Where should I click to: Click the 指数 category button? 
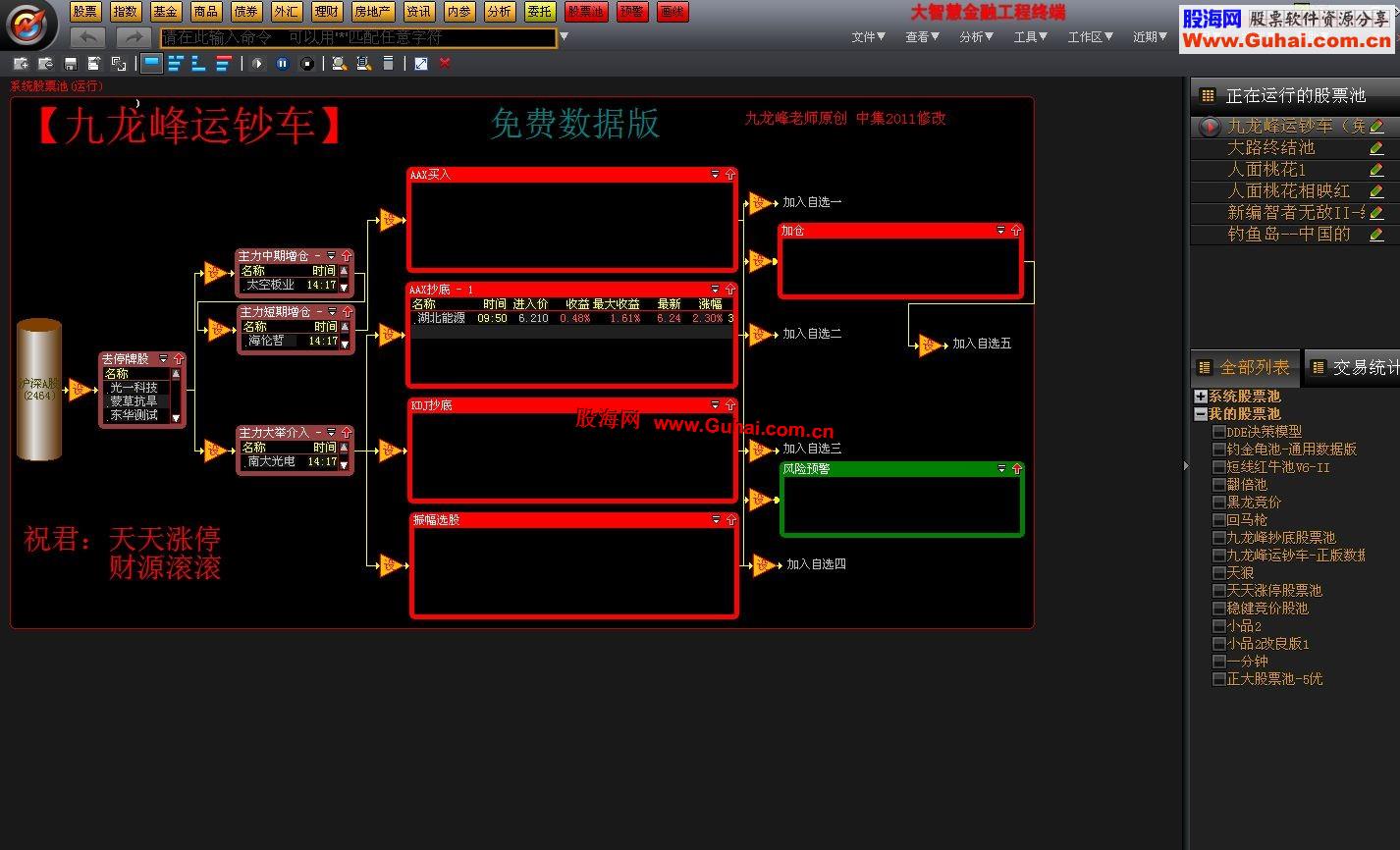tap(125, 12)
